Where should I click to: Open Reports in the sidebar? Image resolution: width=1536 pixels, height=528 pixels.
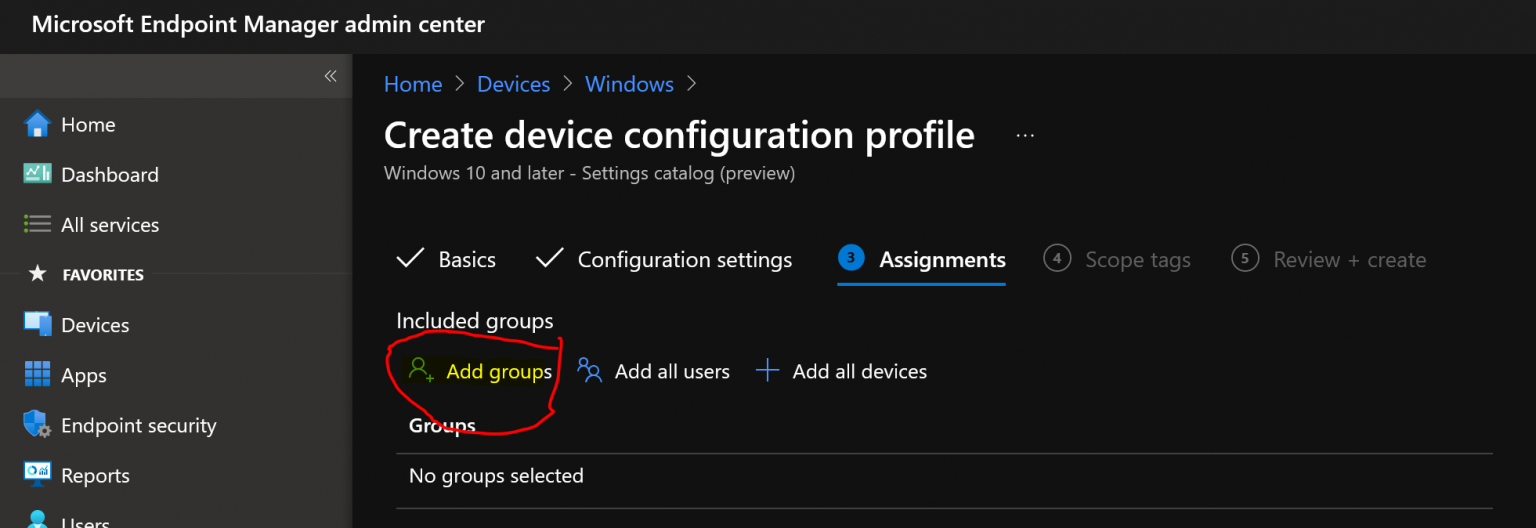[x=95, y=476]
